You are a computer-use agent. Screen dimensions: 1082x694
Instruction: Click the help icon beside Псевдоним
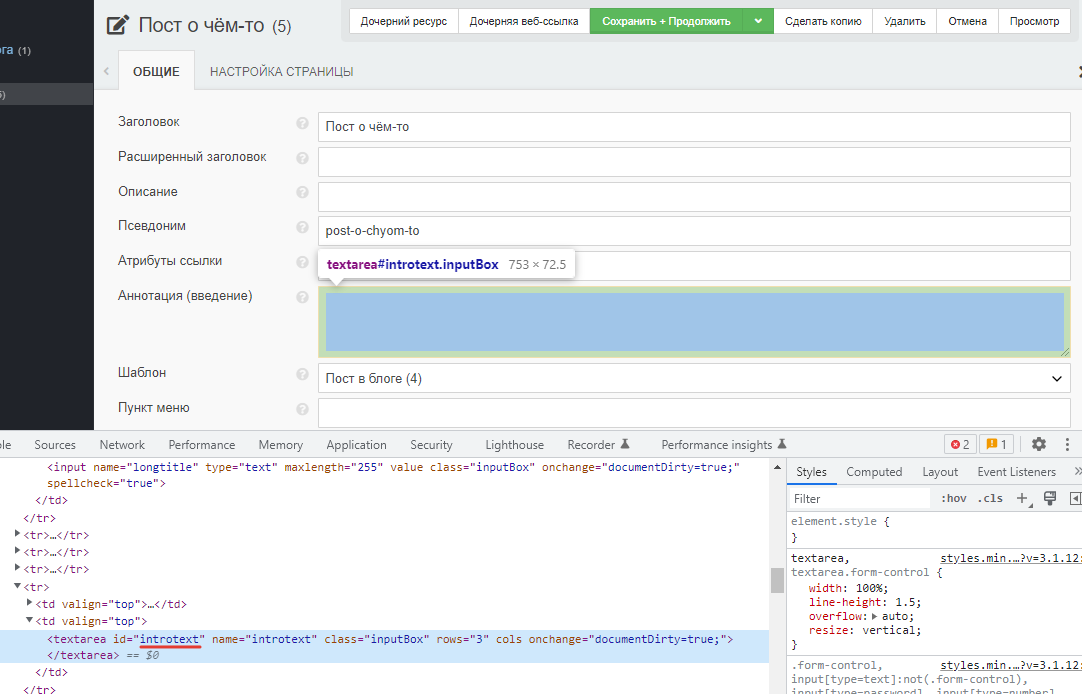302,227
